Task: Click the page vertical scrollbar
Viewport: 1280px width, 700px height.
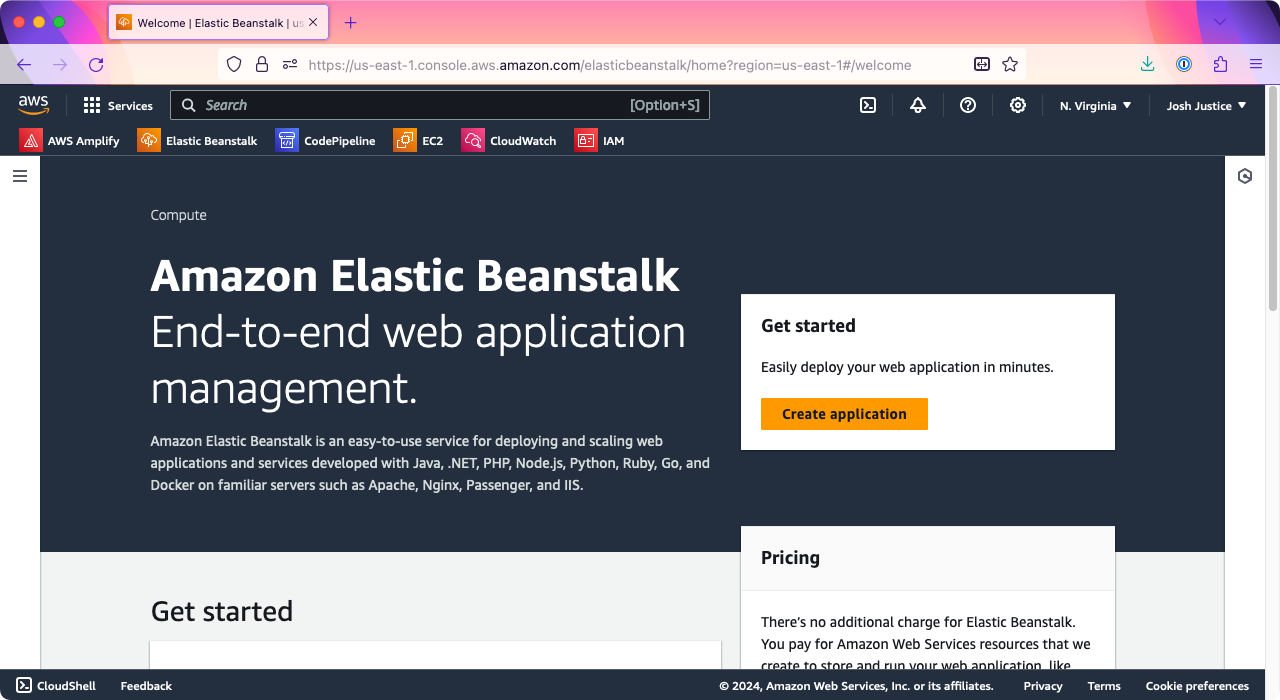Action: tap(1272, 200)
